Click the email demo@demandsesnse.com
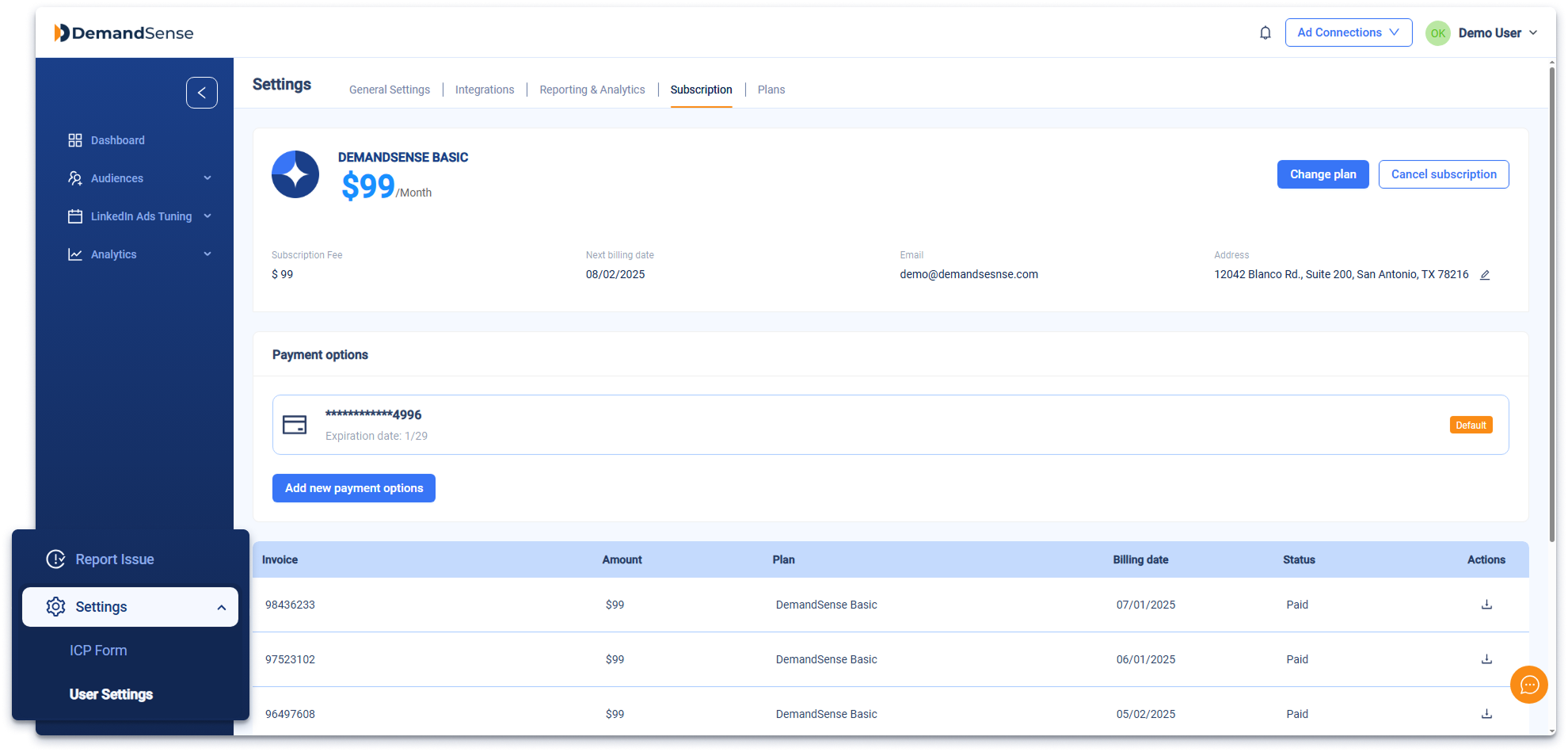The height and width of the screenshot is (752, 1568). (x=969, y=274)
